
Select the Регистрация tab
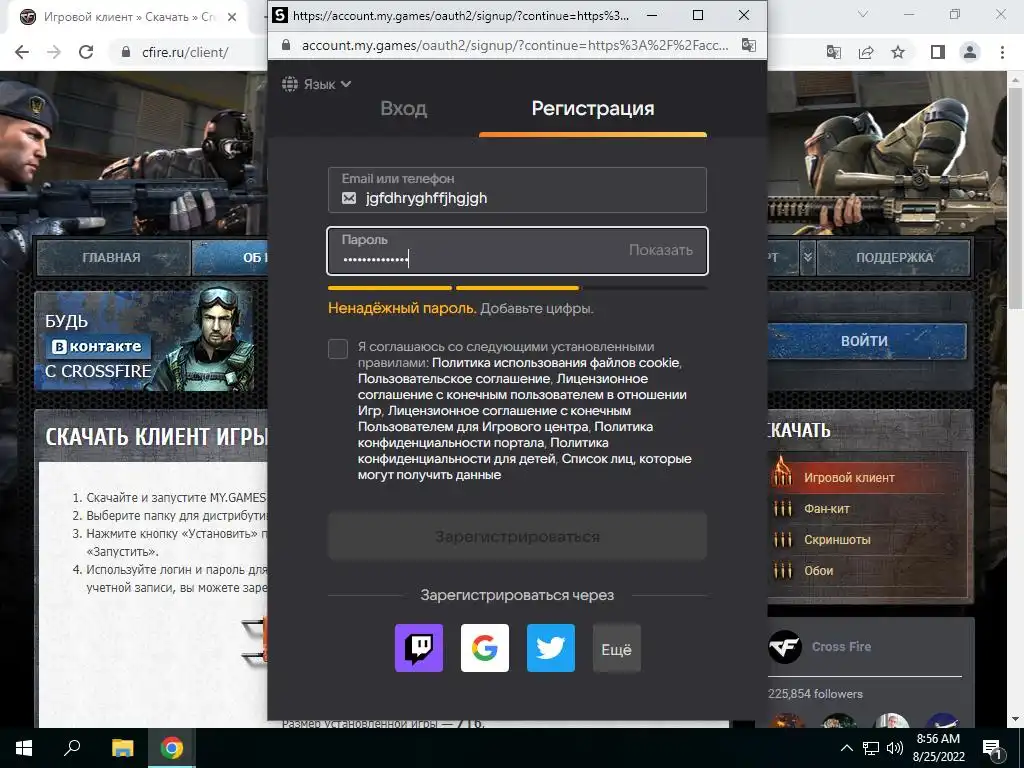pyautogui.click(x=592, y=108)
